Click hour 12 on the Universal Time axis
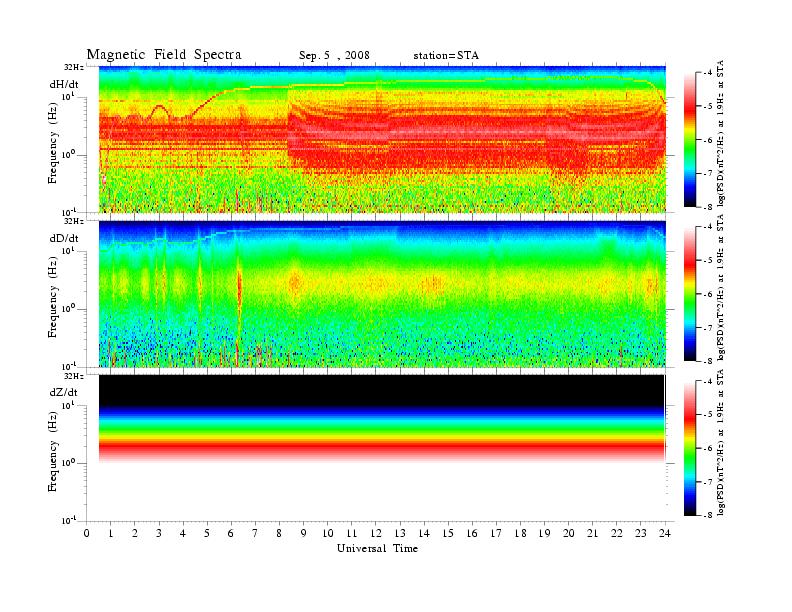The width and height of the screenshot is (792, 612). click(376, 533)
